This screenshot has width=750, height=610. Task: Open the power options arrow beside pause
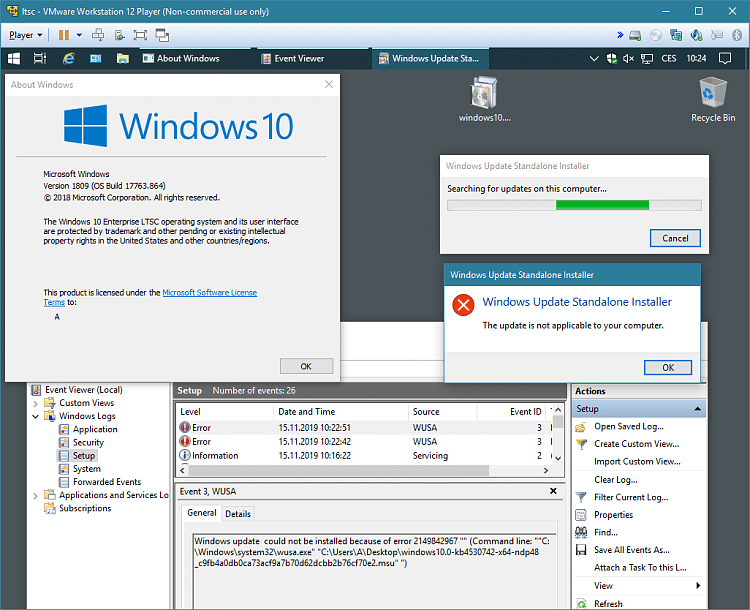(x=79, y=35)
